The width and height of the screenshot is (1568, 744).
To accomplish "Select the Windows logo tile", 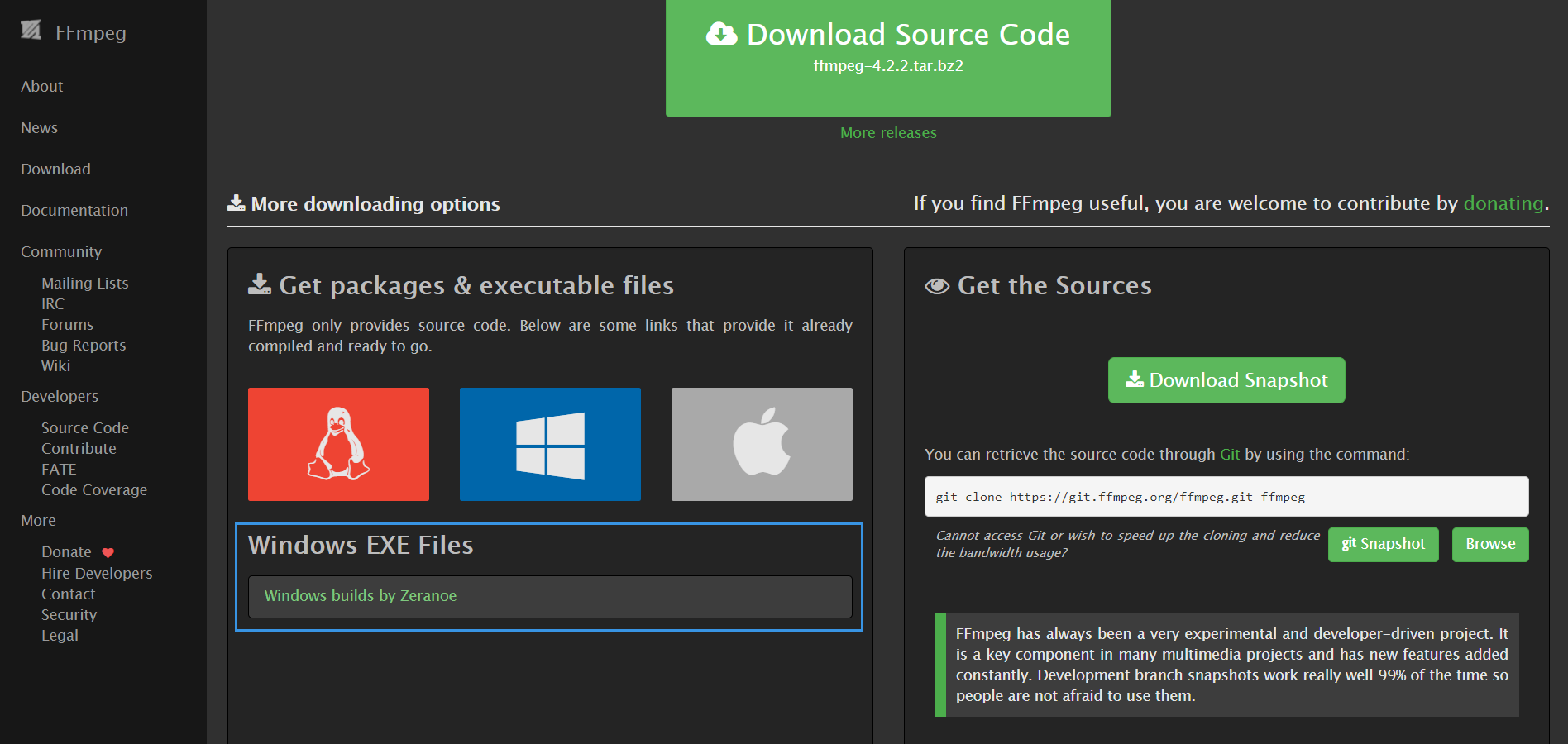I will (x=550, y=444).
